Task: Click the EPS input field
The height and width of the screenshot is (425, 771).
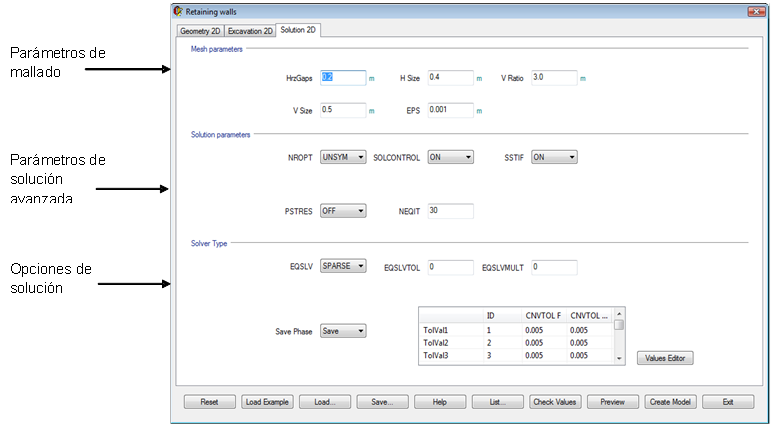Action: point(451,110)
